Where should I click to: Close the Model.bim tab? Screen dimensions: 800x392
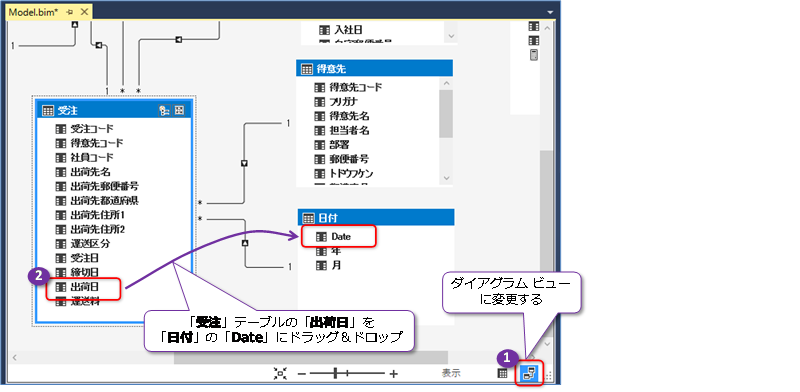[84, 12]
